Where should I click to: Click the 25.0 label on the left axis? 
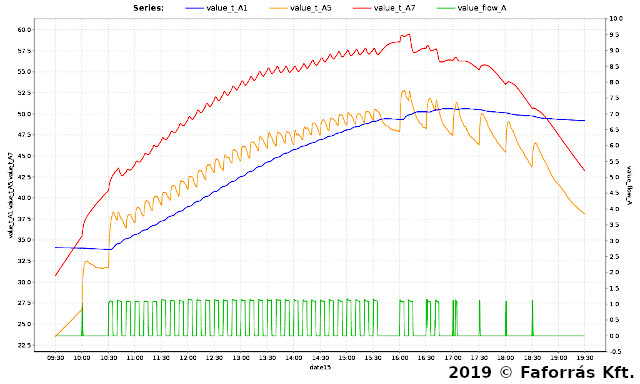[x=24, y=324]
